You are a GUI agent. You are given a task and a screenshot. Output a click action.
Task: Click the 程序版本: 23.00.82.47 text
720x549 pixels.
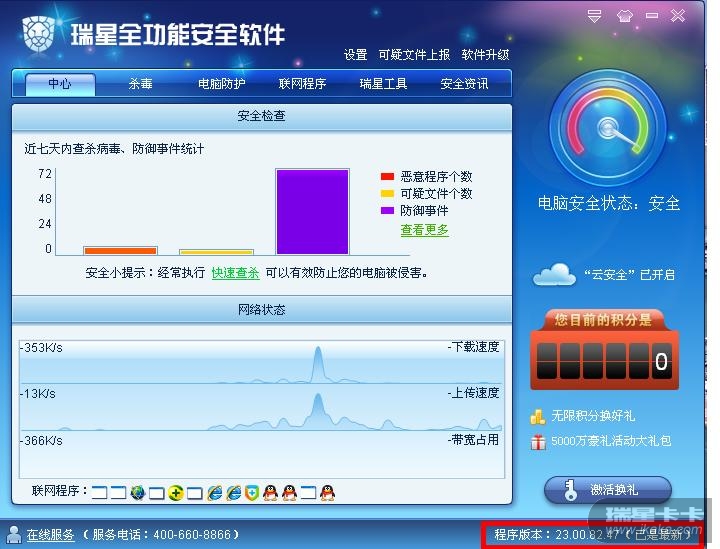point(557,535)
